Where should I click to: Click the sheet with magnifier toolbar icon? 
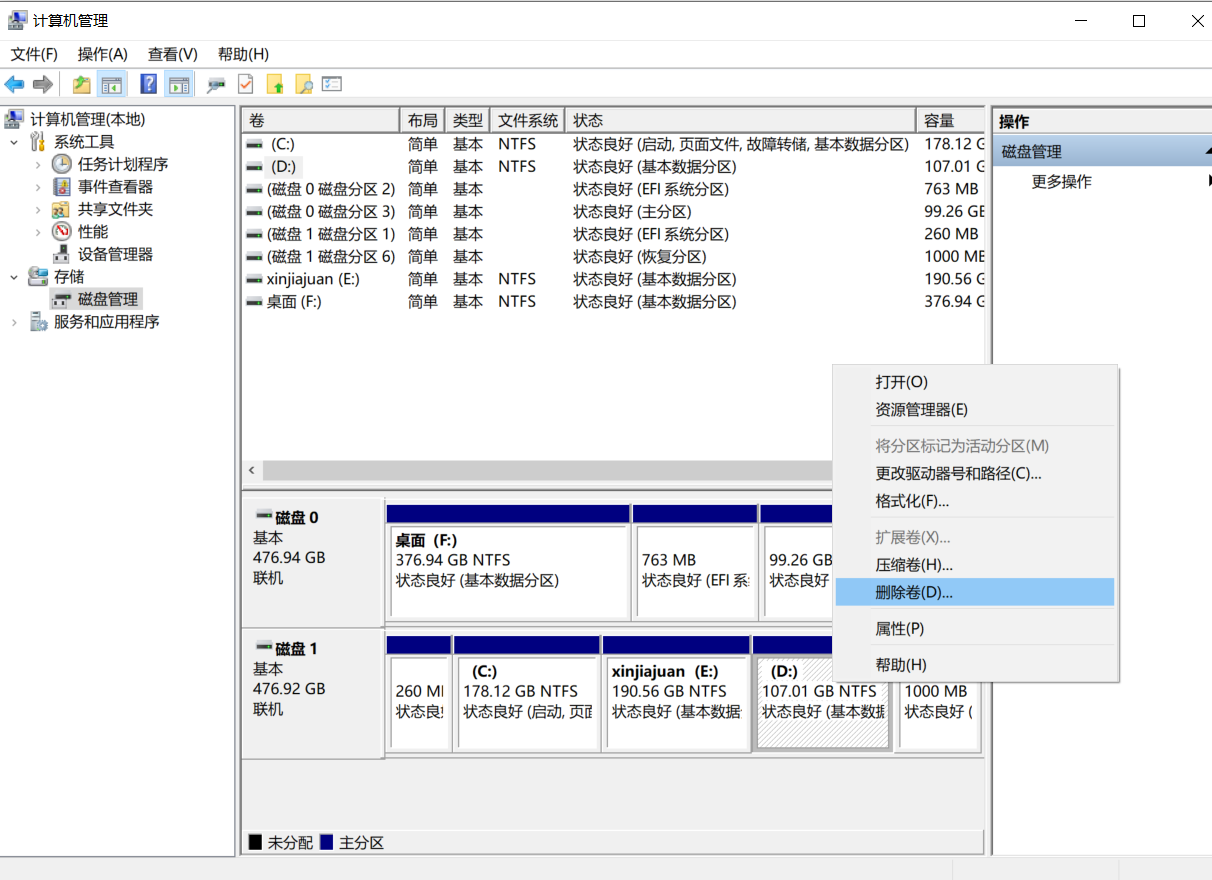click(x=303, y=85)
